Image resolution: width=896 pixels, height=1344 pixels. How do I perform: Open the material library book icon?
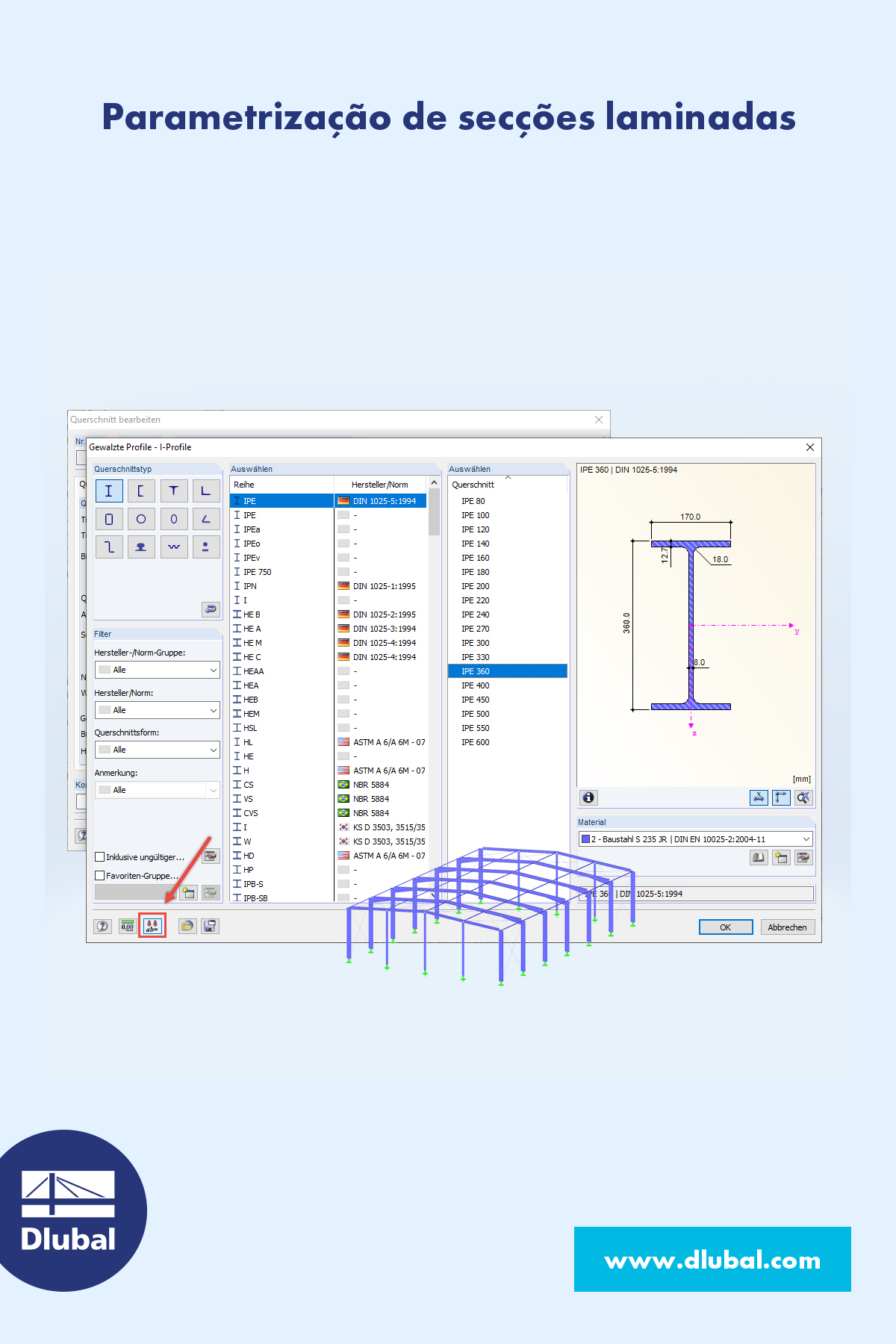pyautogui.click(x=759, y=857)
